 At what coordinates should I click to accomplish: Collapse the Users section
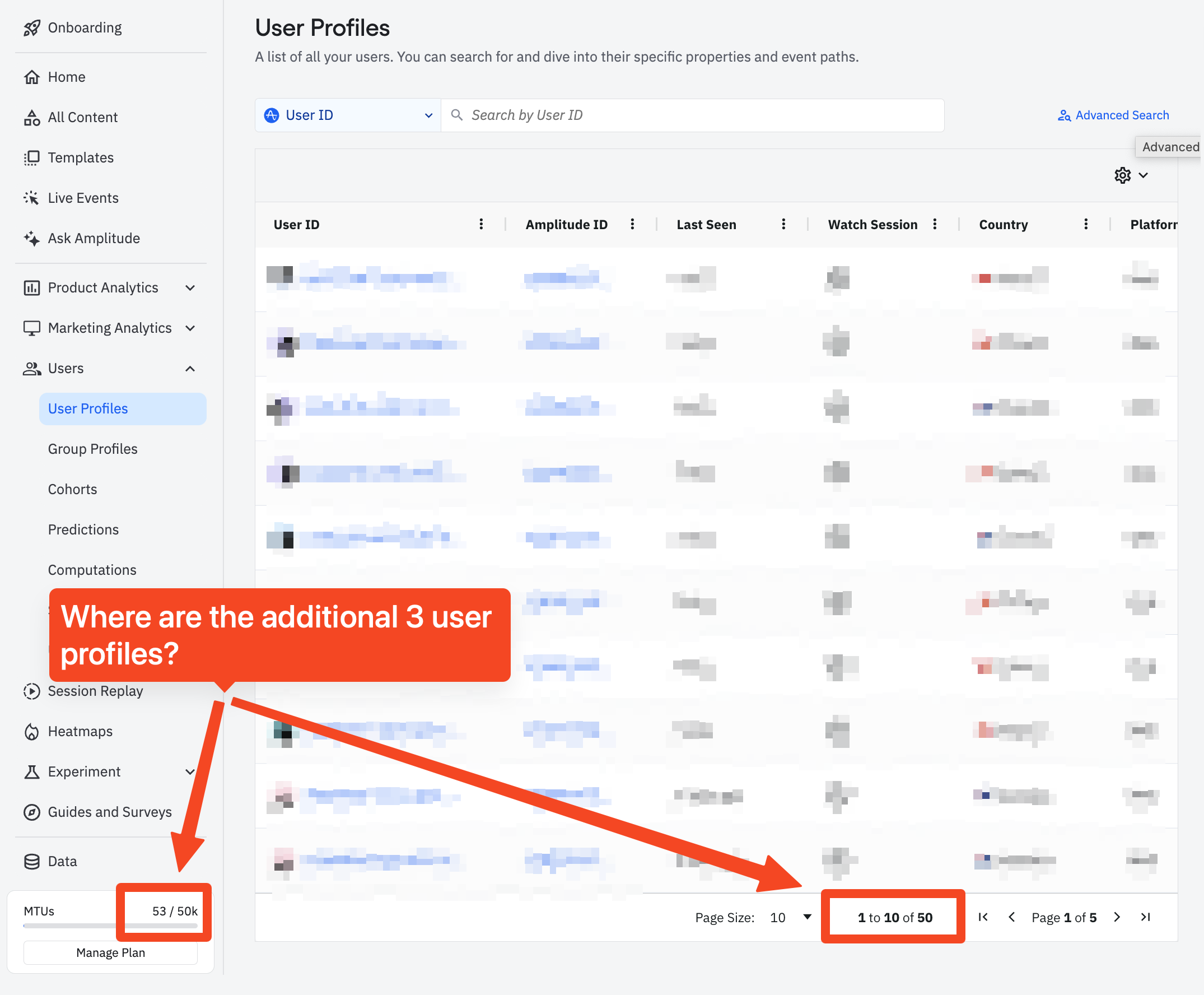click(x=190, y=369)
